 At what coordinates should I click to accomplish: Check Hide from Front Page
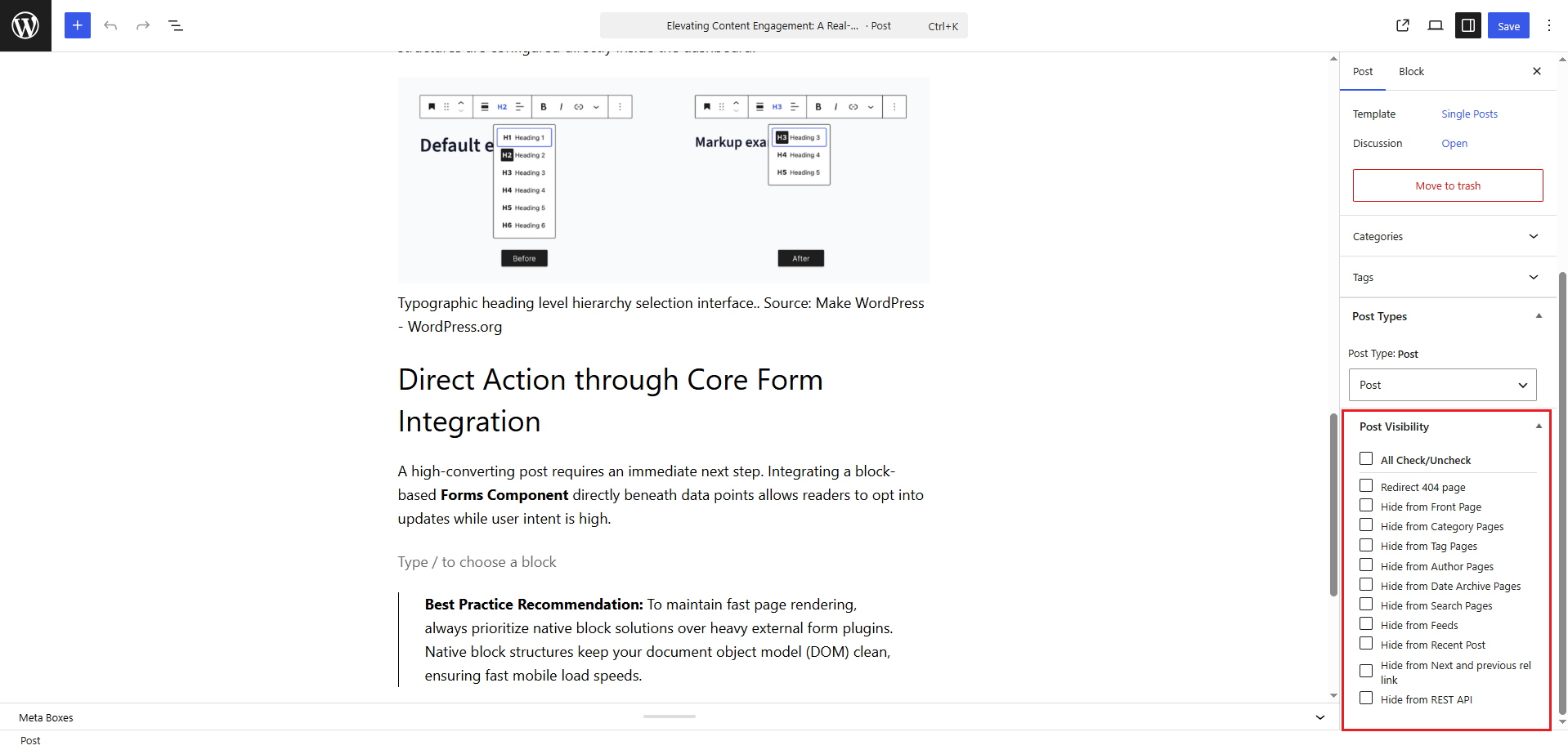(1366, 506)
